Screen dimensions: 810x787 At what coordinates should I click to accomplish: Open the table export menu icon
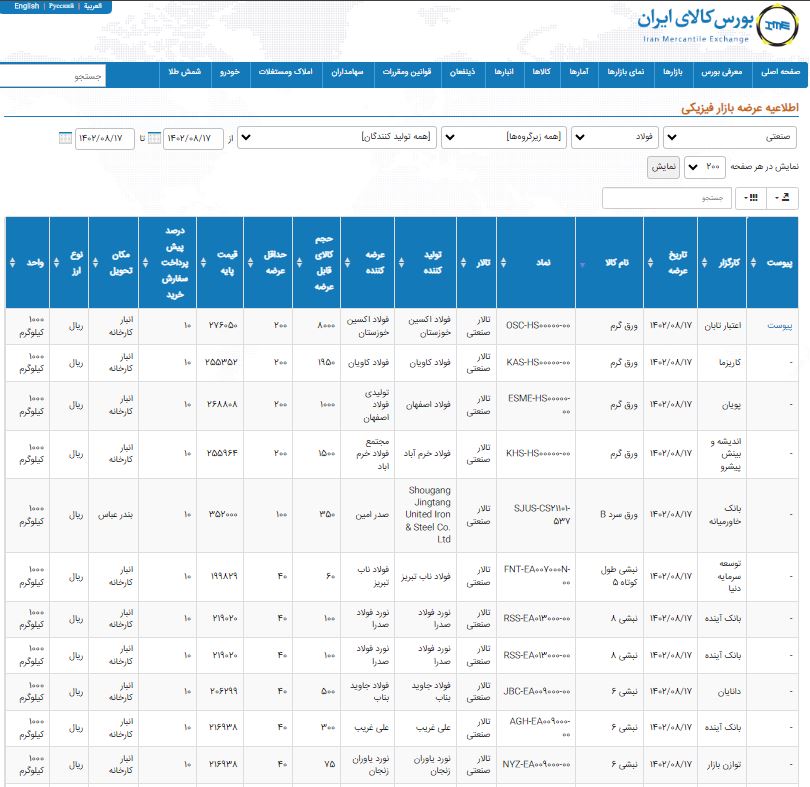pyautogui.click(x=783, y=198)
